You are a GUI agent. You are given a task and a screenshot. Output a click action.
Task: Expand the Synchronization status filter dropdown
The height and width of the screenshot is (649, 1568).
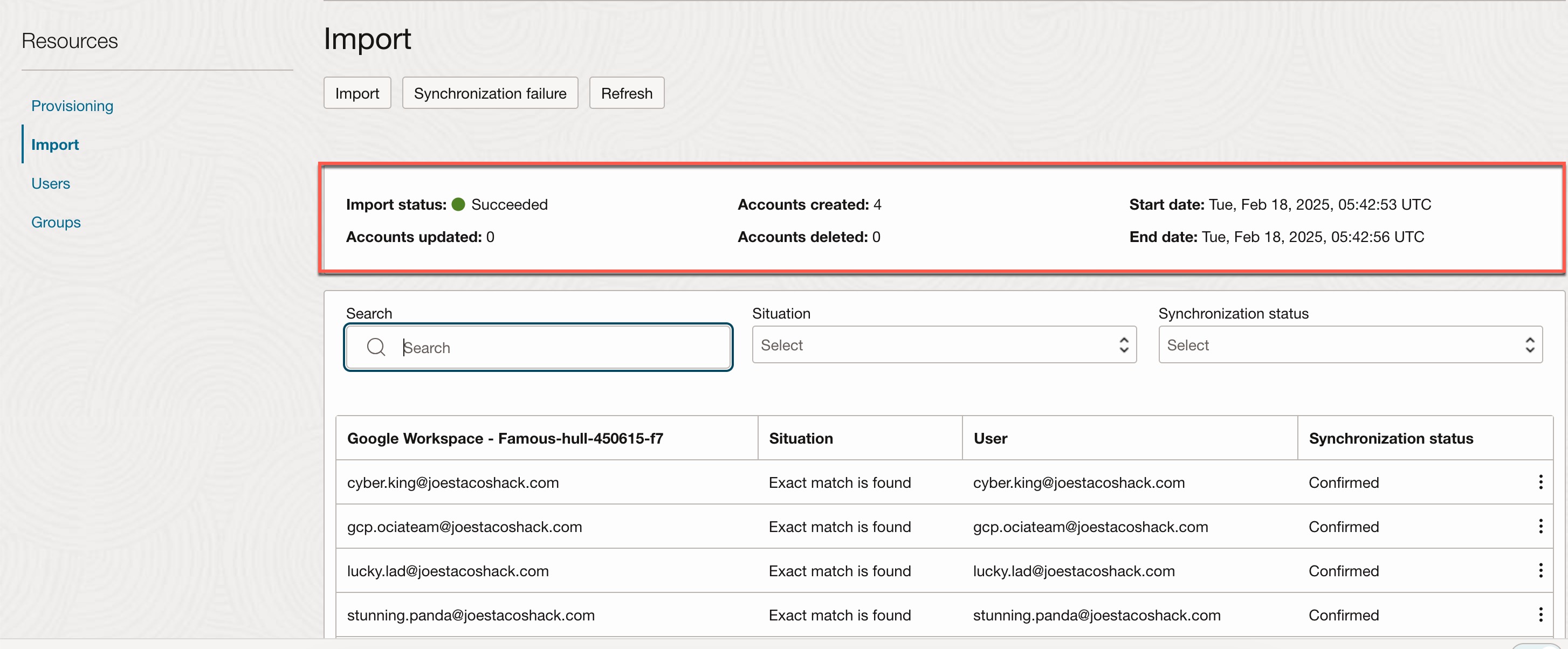[1349, 345]
